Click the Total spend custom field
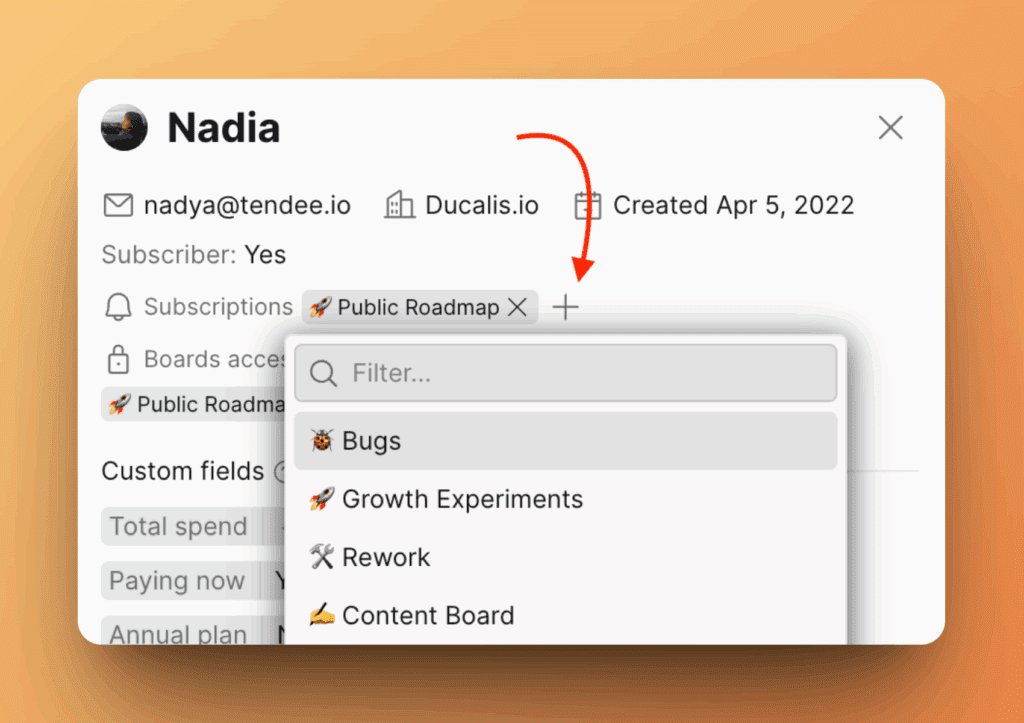The width and height of the screenshot is (1024, 723). (178, 526)
